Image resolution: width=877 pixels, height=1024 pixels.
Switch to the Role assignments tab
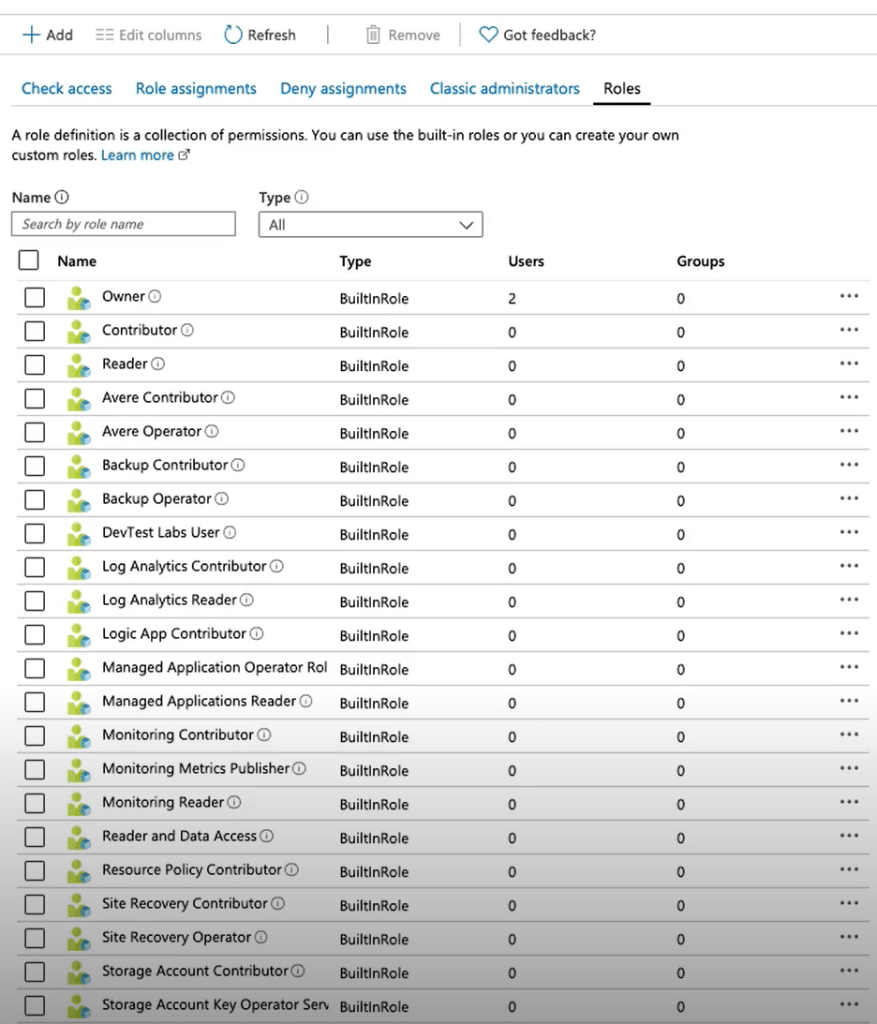point(196,89)
